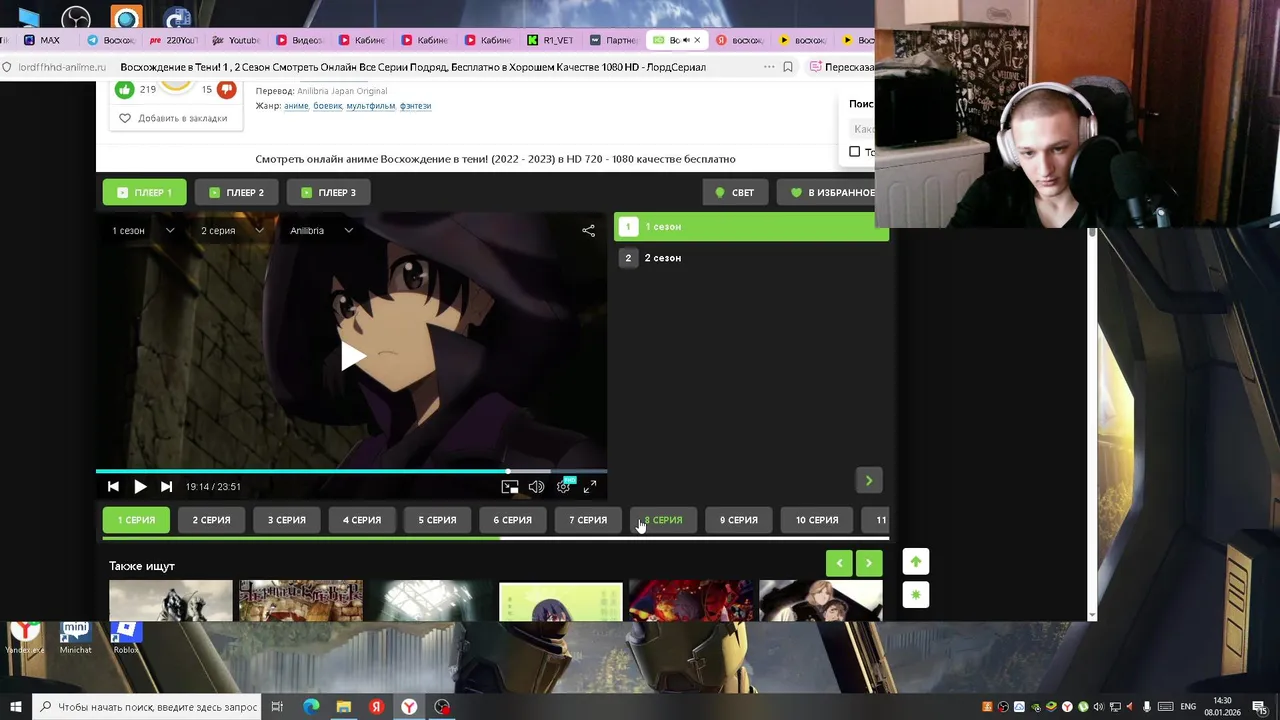Open the мультфильм genre link
Image resolution: width=1280 pixels, height=720 pixels.
(371, 106)
